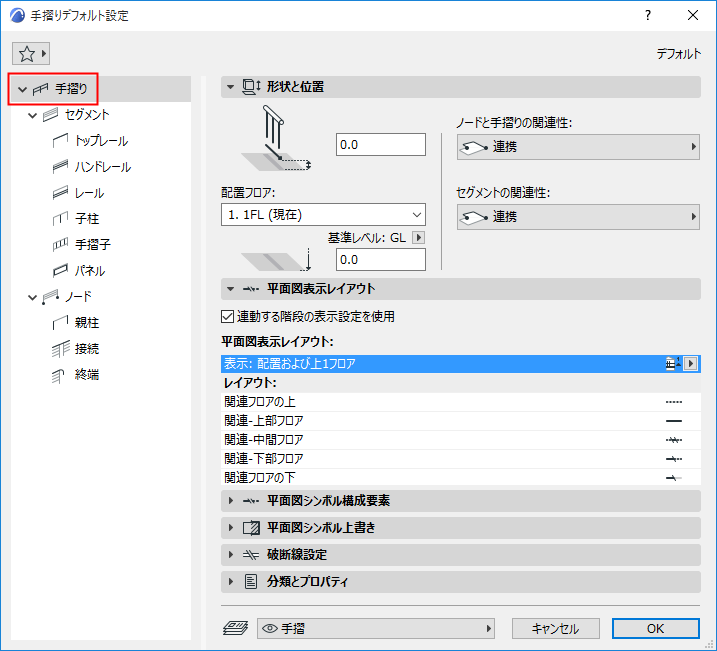Click the 手摺り railing icon in tree
The image size is (717, 651).
coord(41,89)
